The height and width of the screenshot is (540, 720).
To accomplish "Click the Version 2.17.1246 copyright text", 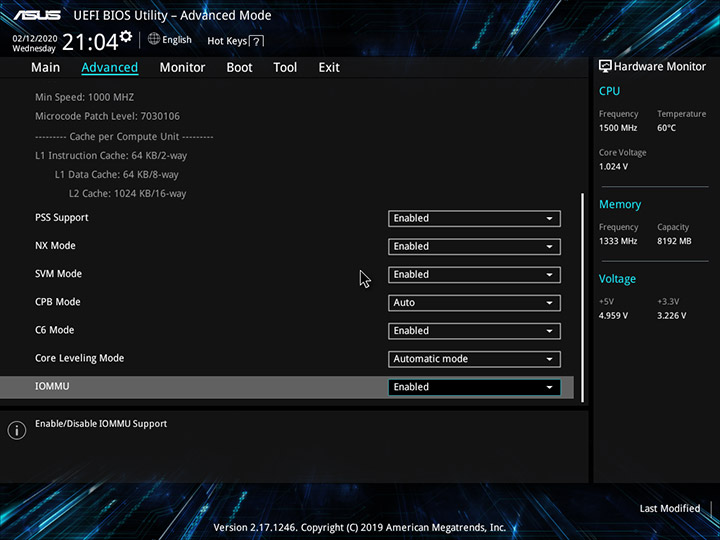I will 360,528.
